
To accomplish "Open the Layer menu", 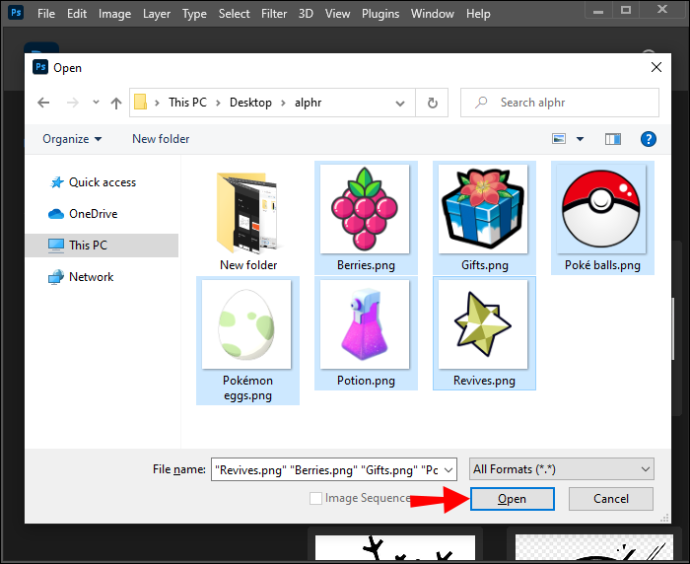I will coord(156,14).
